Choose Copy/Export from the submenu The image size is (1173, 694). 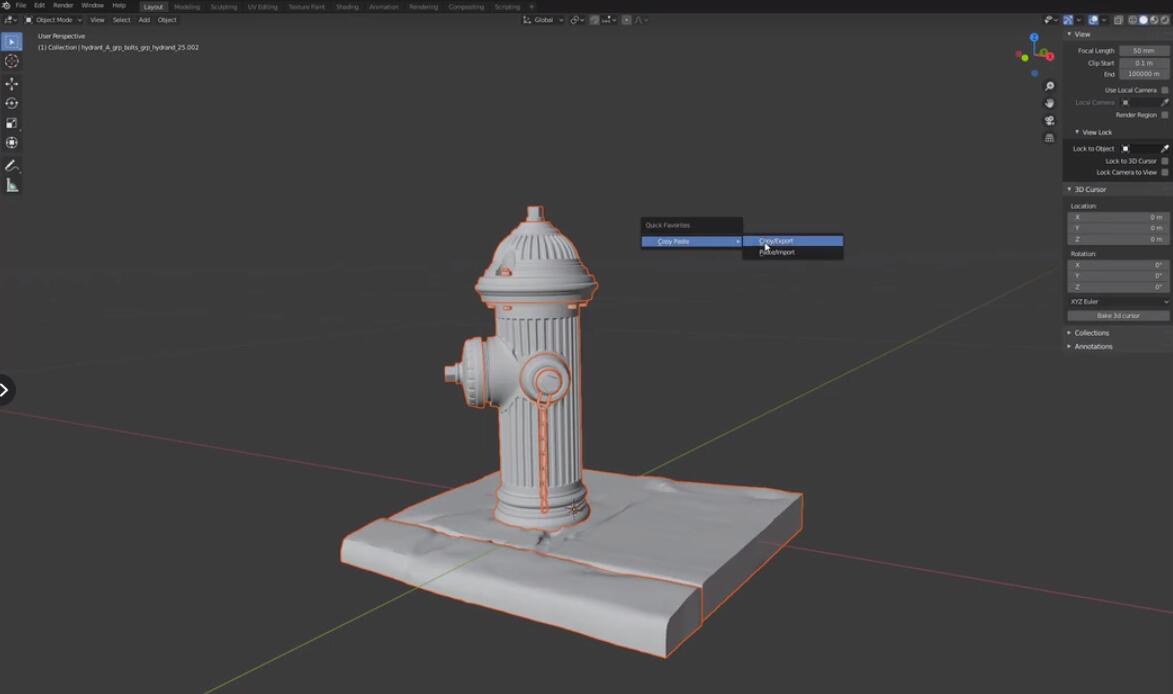(793, 241)
